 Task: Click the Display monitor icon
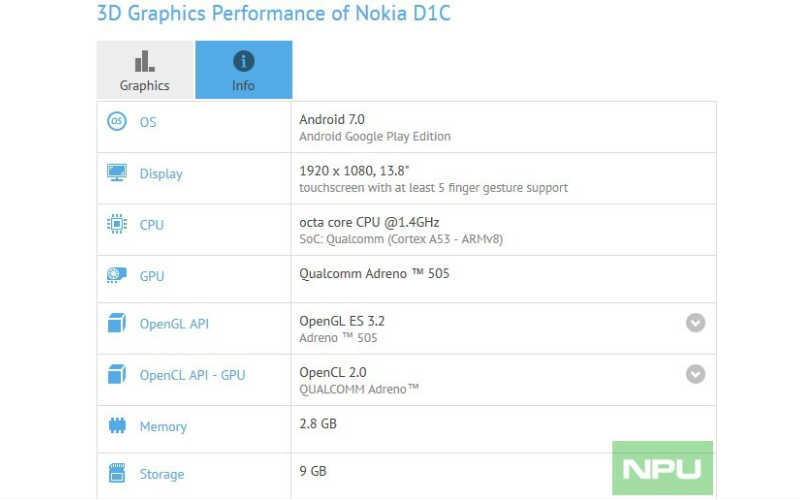click(117, 172)
